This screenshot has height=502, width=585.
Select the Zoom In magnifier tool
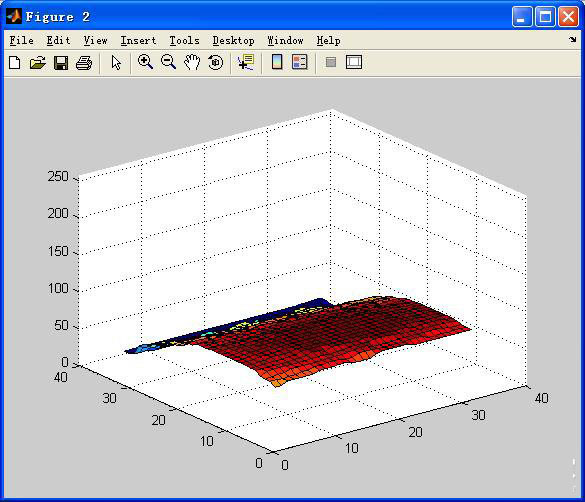pyautogui.click(x=145, y=62)
